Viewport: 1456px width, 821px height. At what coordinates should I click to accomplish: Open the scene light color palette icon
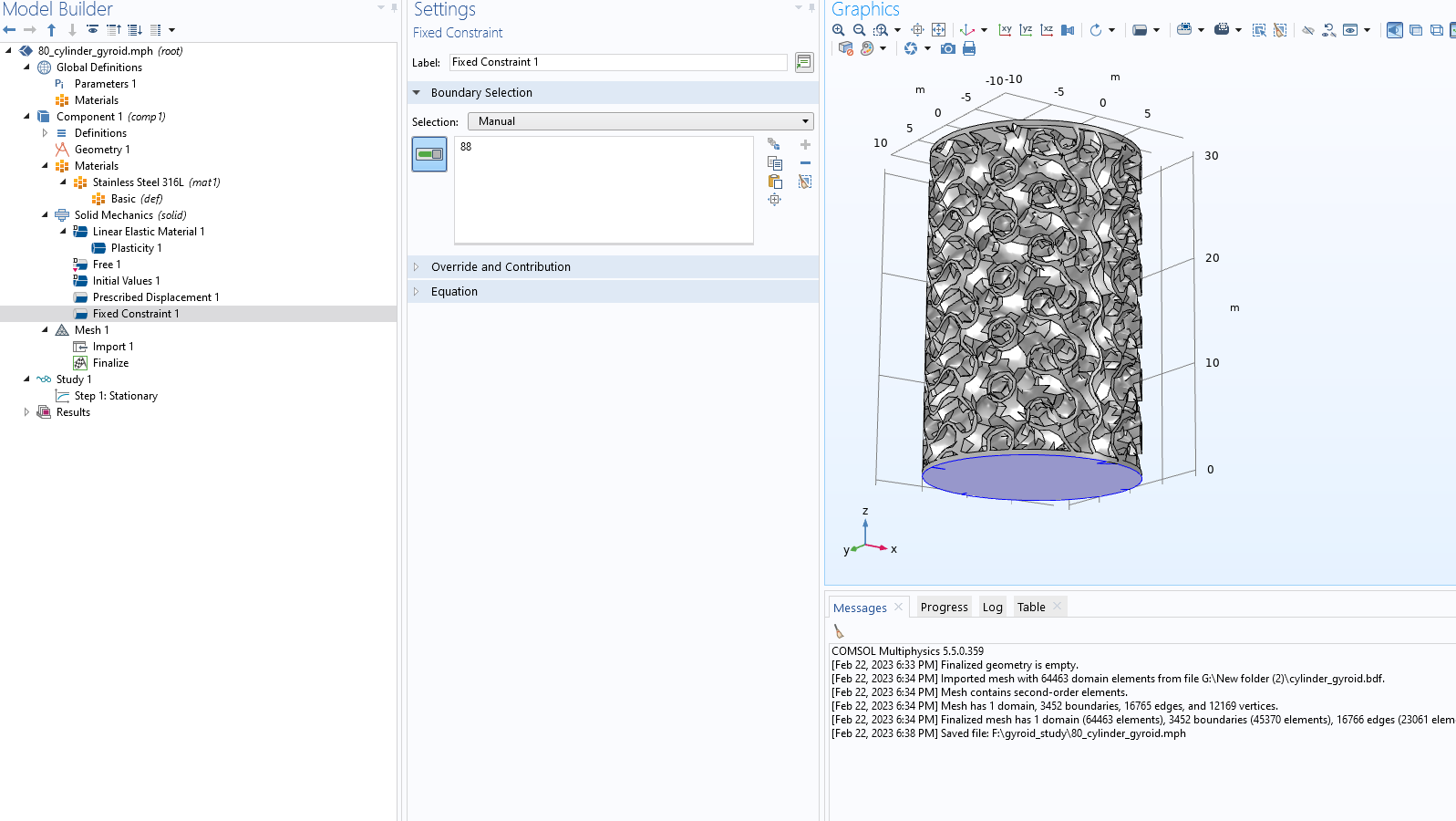[867, 48]
